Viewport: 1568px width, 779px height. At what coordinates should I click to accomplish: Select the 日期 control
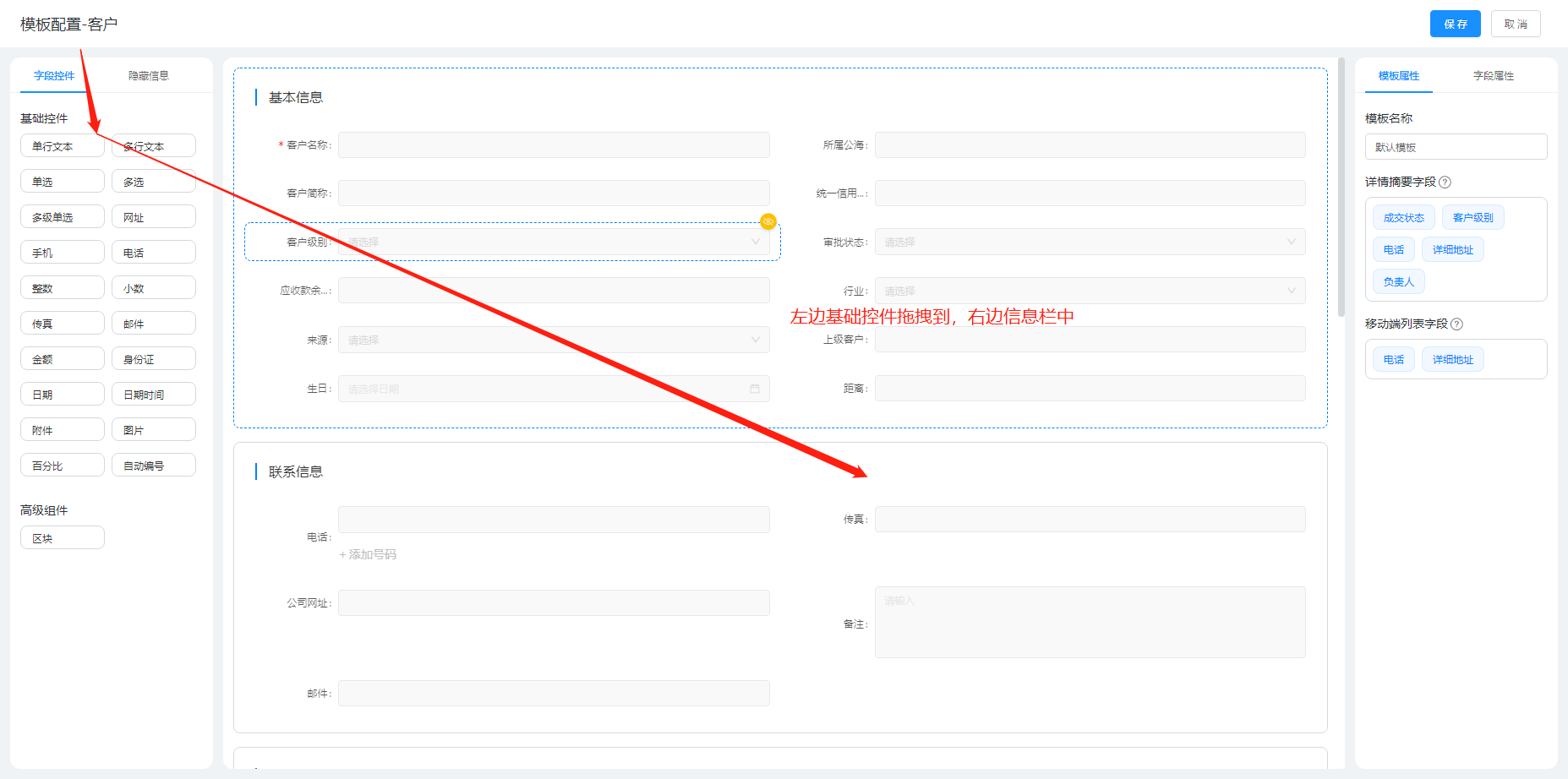(x=63, y=394)
